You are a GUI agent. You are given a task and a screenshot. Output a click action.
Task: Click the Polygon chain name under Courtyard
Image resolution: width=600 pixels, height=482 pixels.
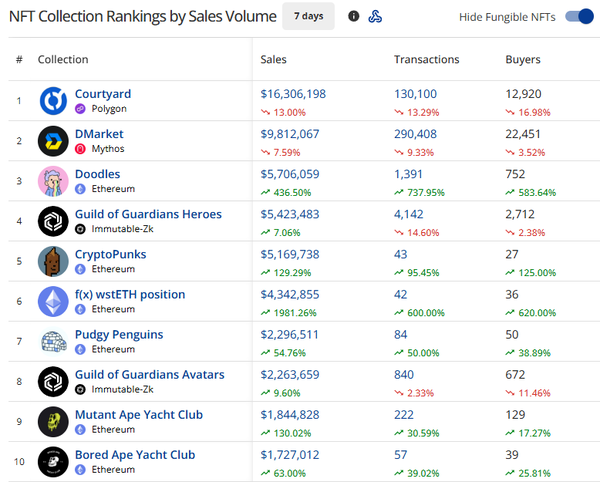point(109,109)
